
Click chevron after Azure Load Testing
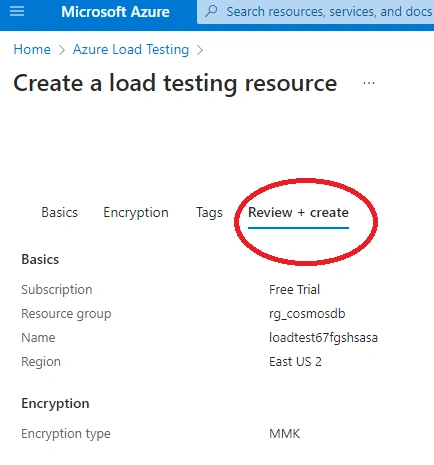click(x=200, y=50)
